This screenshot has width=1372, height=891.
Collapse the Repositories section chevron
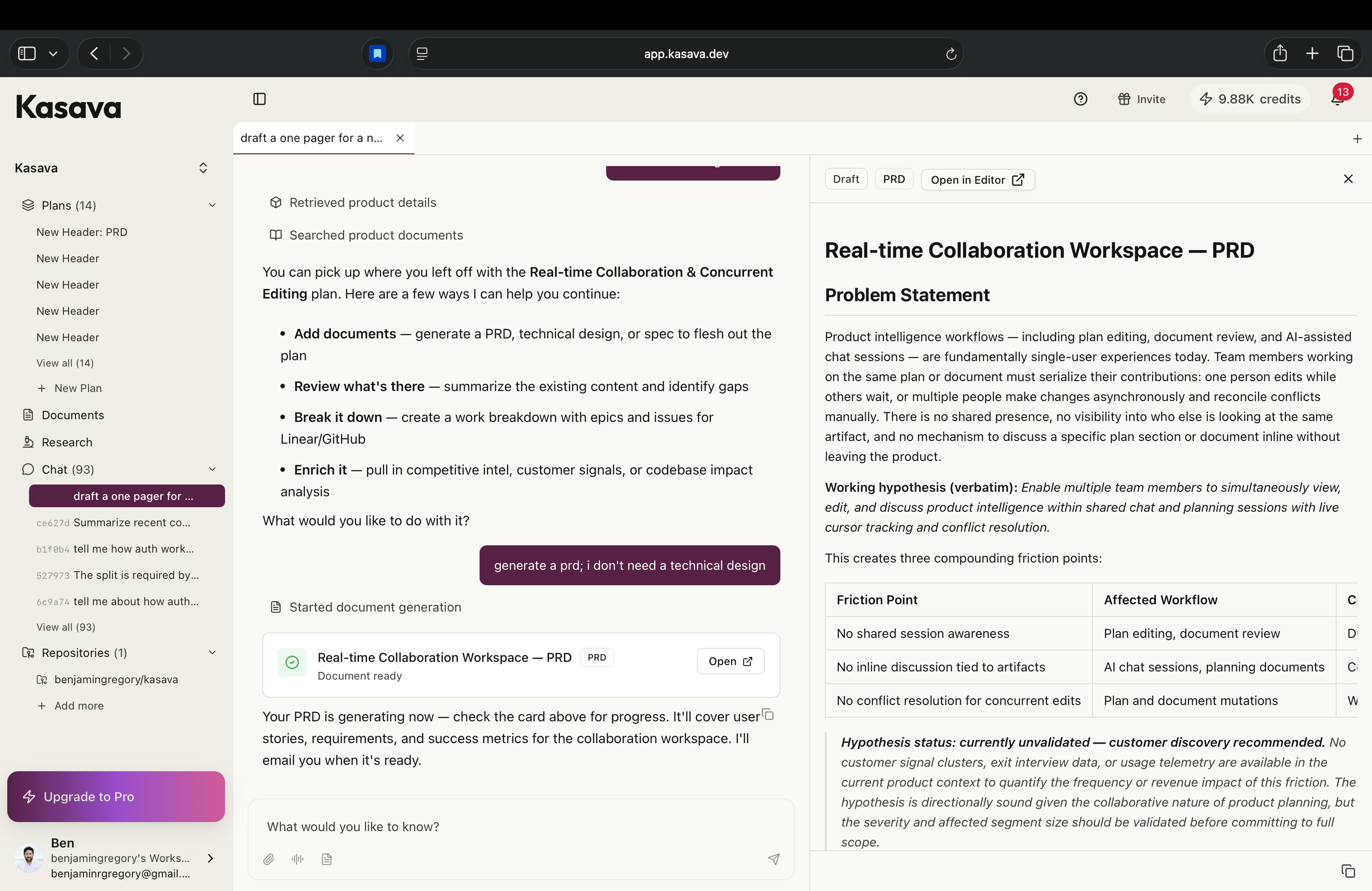[212, 652]
